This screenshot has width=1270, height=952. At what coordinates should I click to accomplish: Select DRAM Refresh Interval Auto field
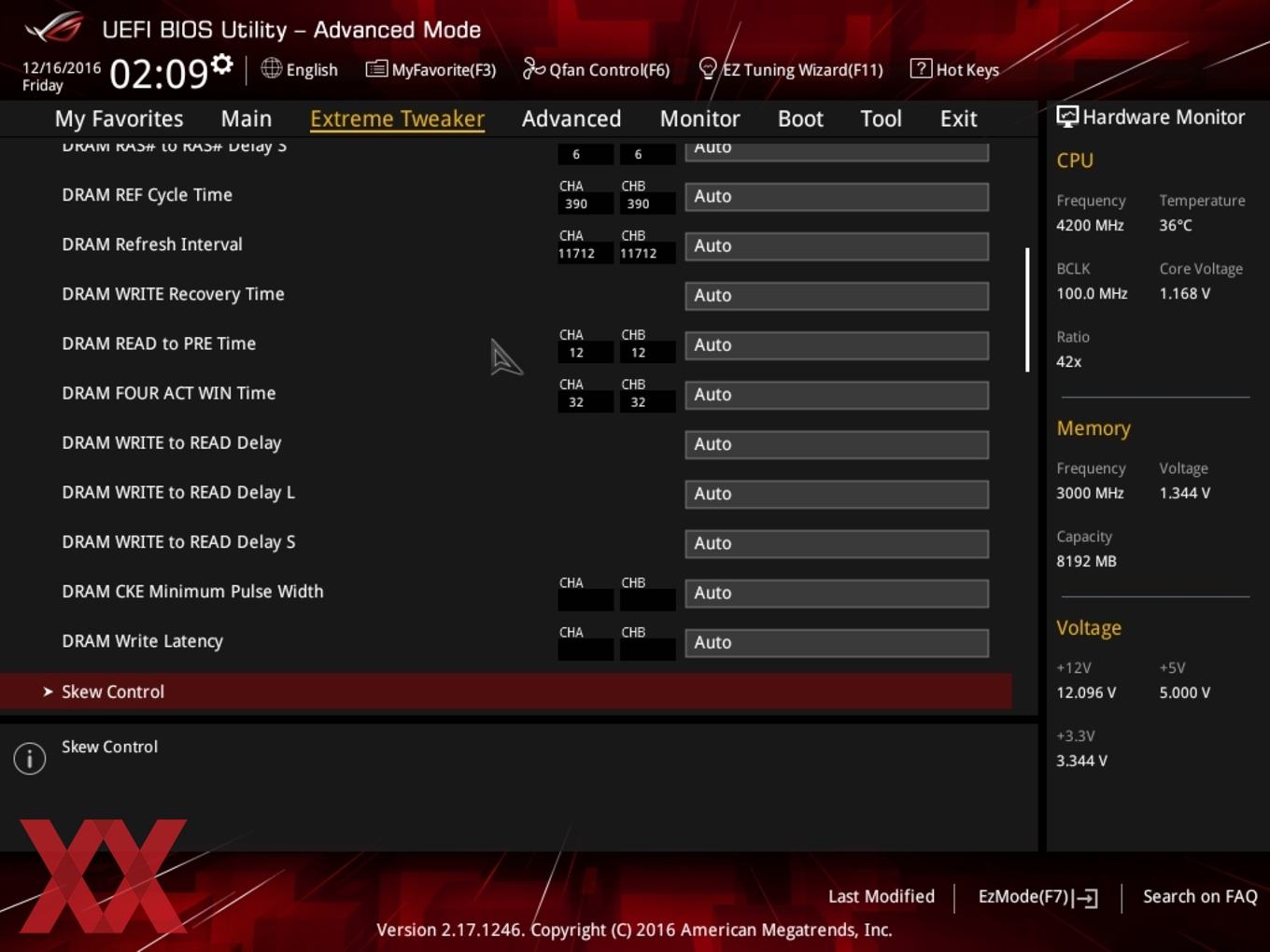[837, 245]
